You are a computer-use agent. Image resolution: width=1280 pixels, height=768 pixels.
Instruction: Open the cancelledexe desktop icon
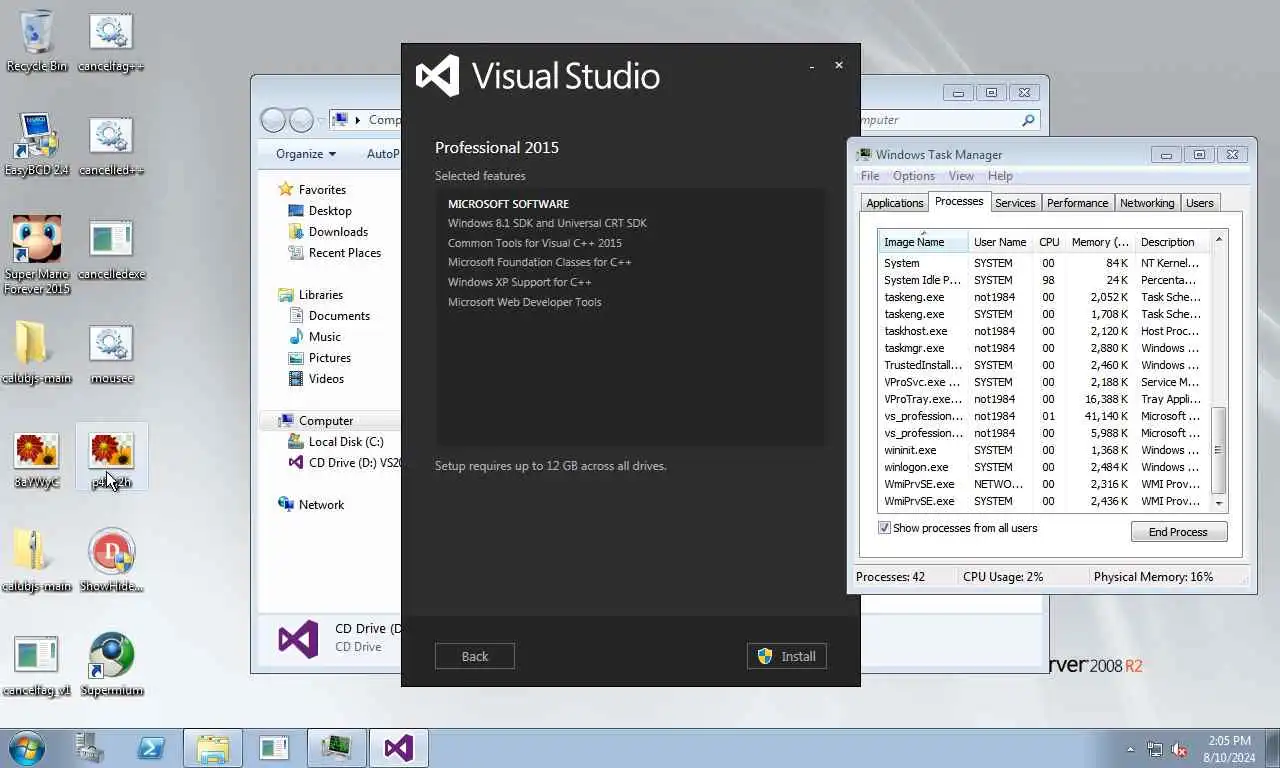tap(111, 248)
